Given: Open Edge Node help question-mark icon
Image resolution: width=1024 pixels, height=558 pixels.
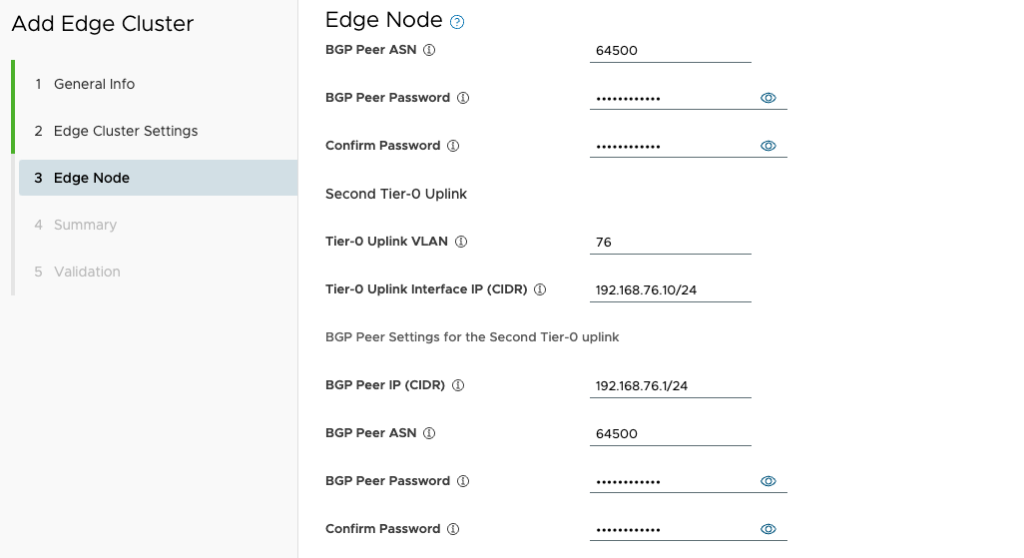Looking at the screenshot, I should [x=457, y=22].
